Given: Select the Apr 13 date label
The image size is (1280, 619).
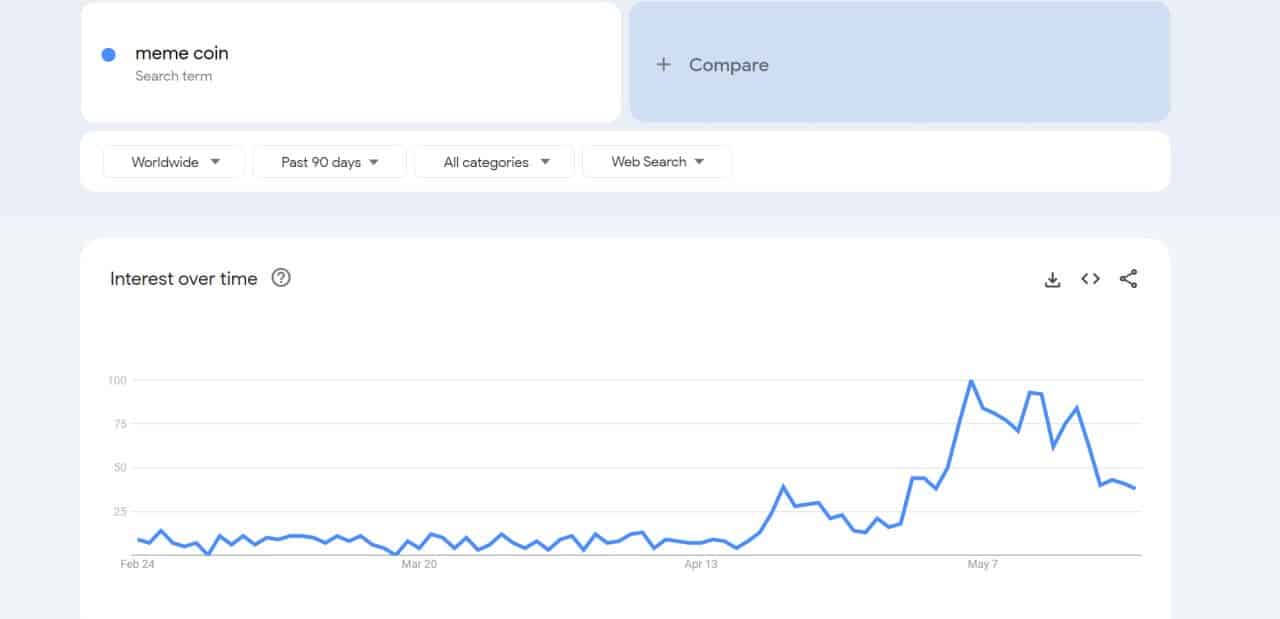Looking at the screenshot, I should click(x=701, y=565).
